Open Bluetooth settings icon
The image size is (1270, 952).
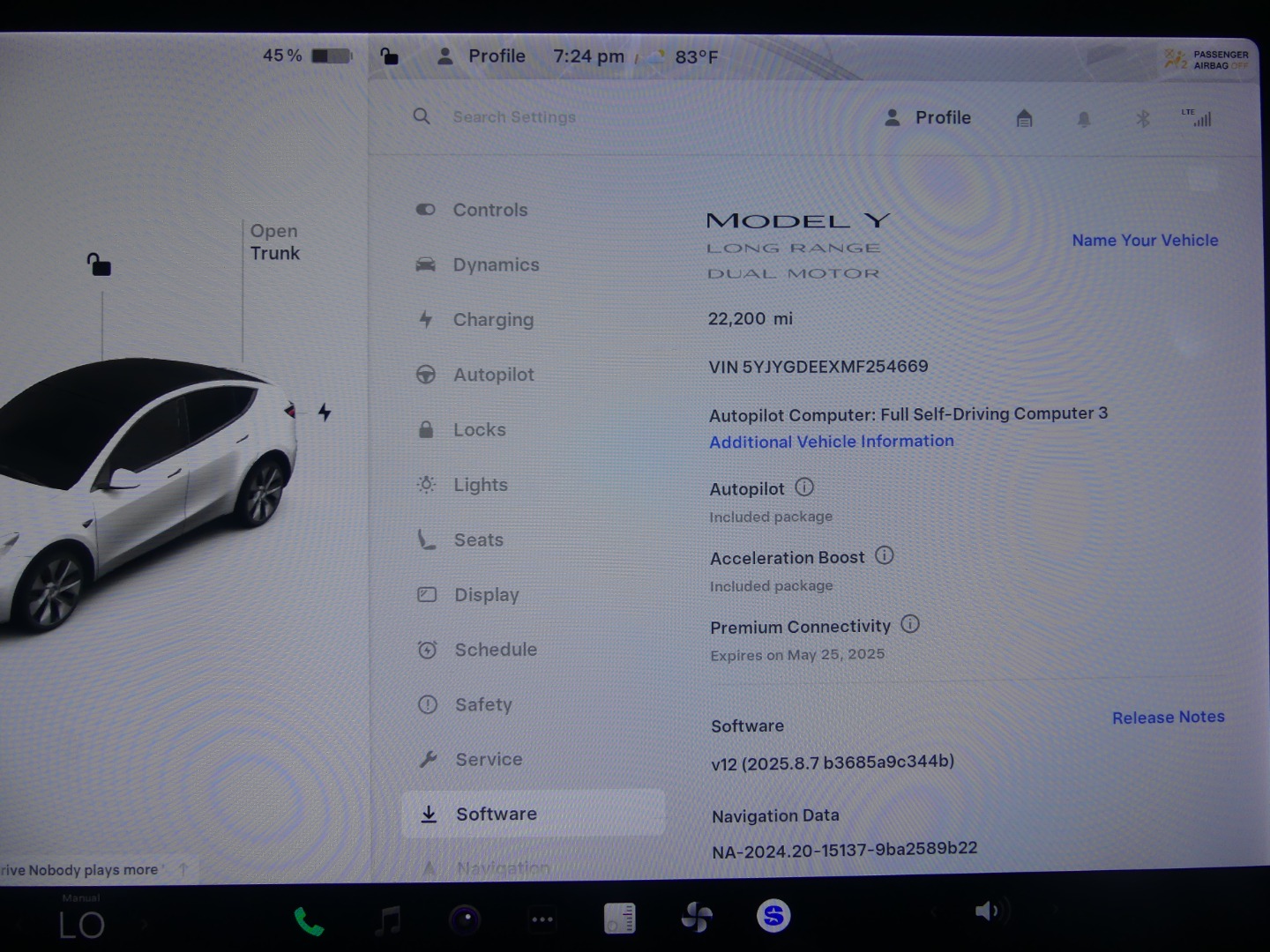[1142, 118]
